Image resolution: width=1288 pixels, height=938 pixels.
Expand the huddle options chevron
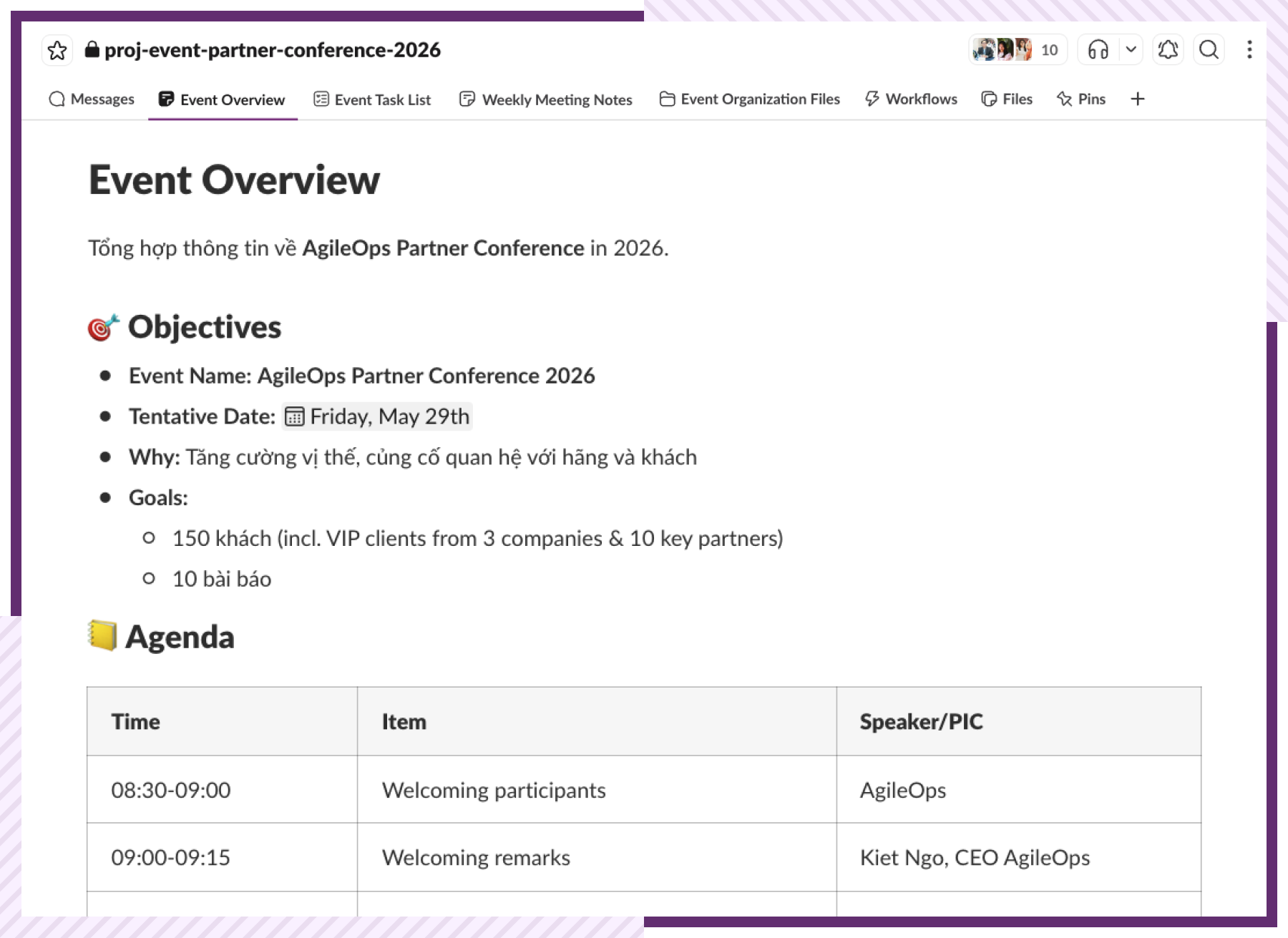1131,50
